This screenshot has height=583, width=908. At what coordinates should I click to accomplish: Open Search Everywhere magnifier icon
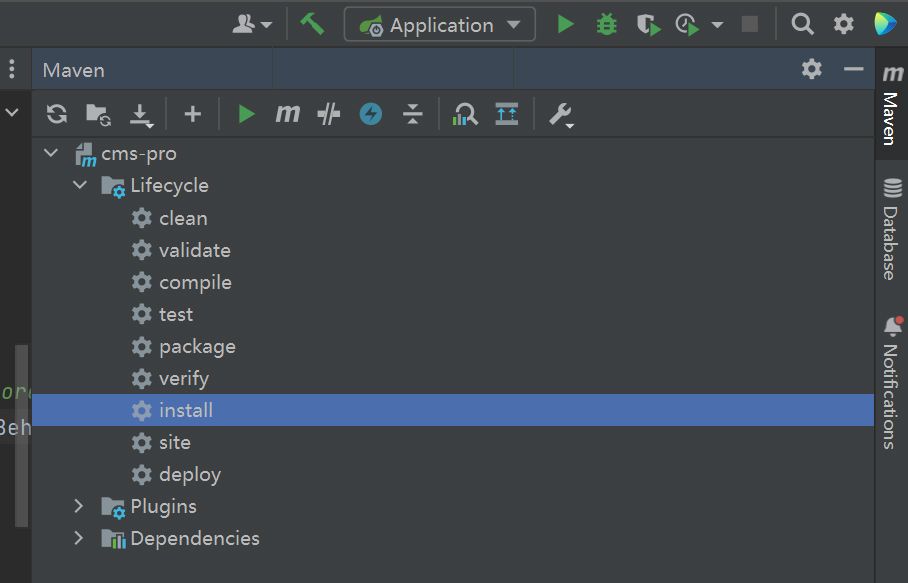click(x=802, y=24)
